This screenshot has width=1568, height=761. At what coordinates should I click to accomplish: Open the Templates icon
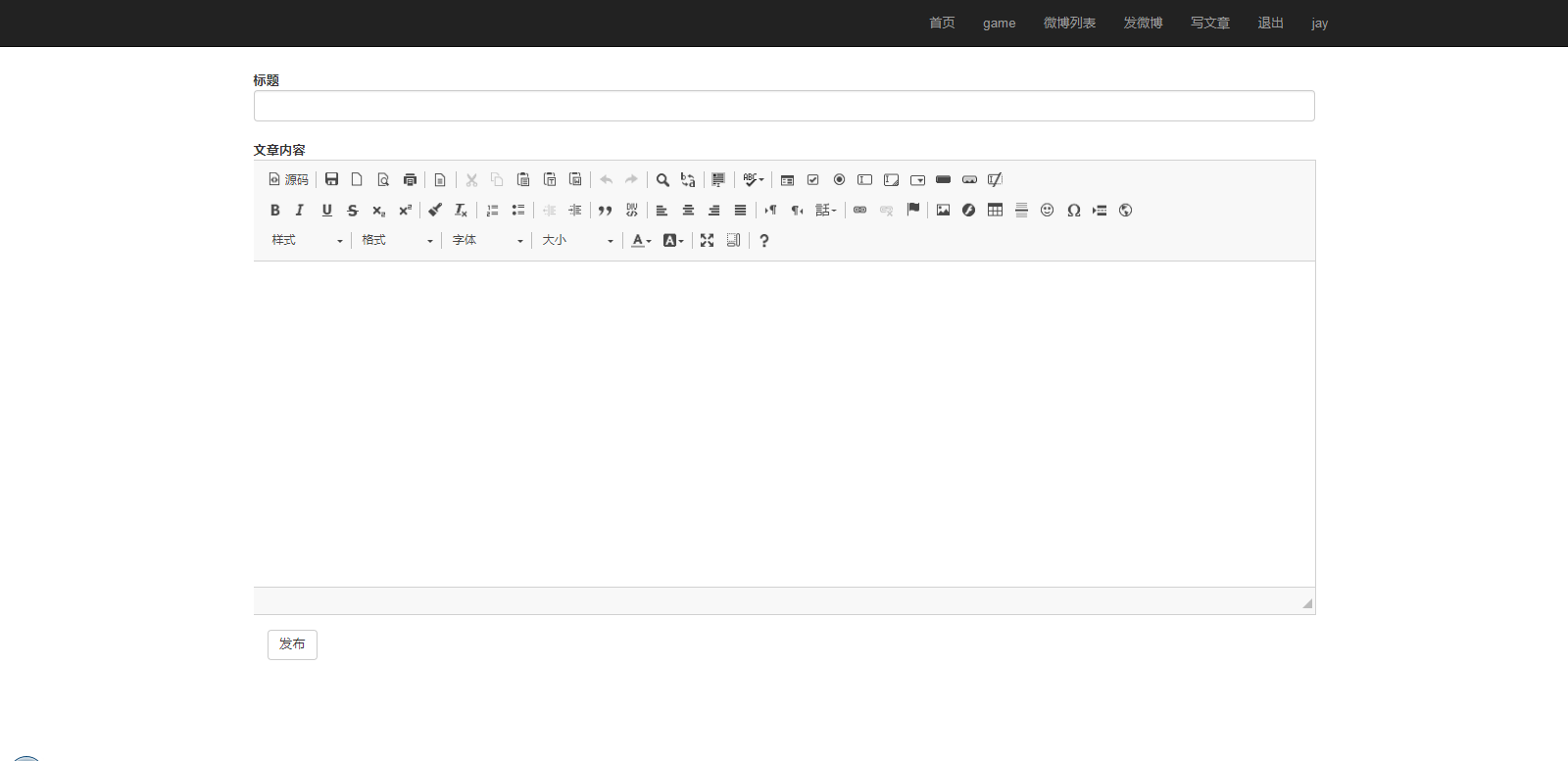(440, 180)
